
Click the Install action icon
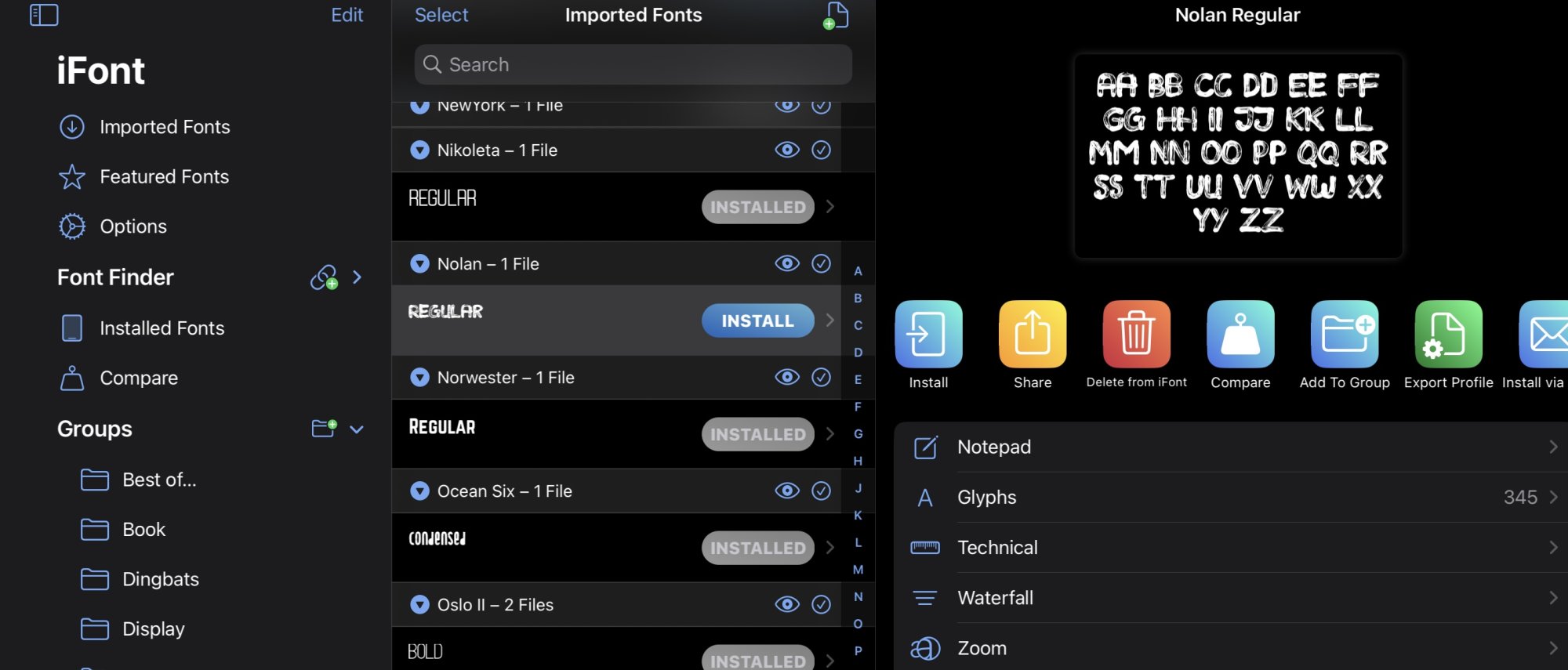click(x=928, y=334)
